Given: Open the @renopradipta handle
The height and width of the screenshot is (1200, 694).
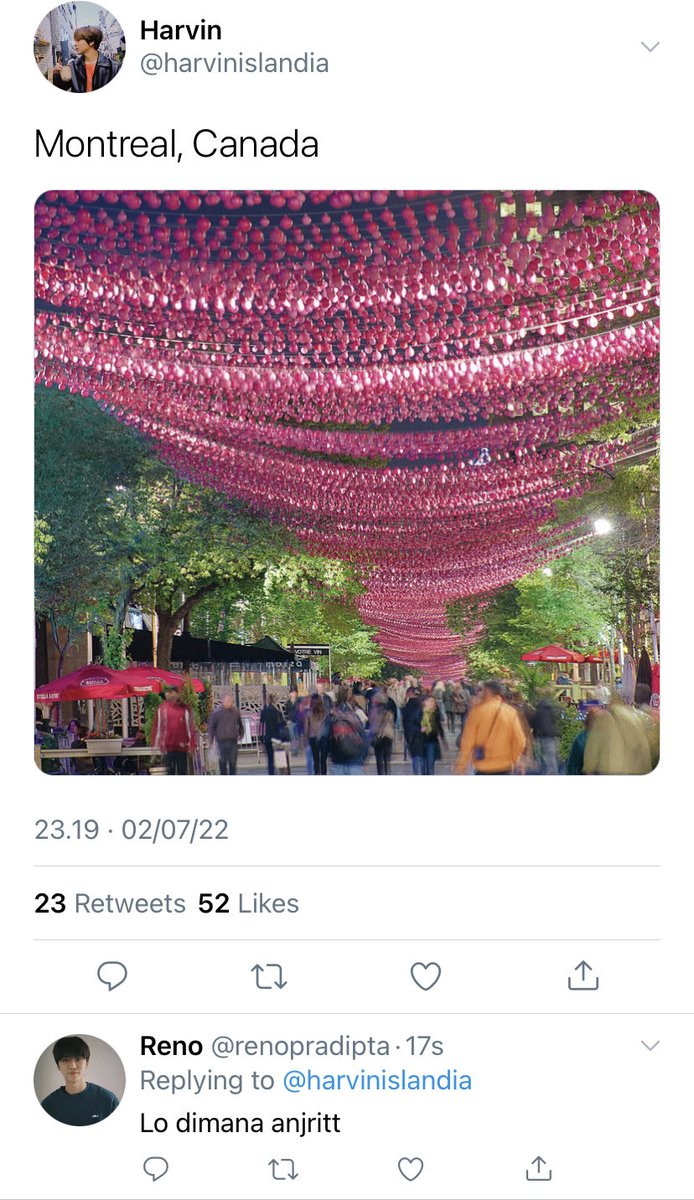Looking at the screenshot, I should pos(299,1046).
